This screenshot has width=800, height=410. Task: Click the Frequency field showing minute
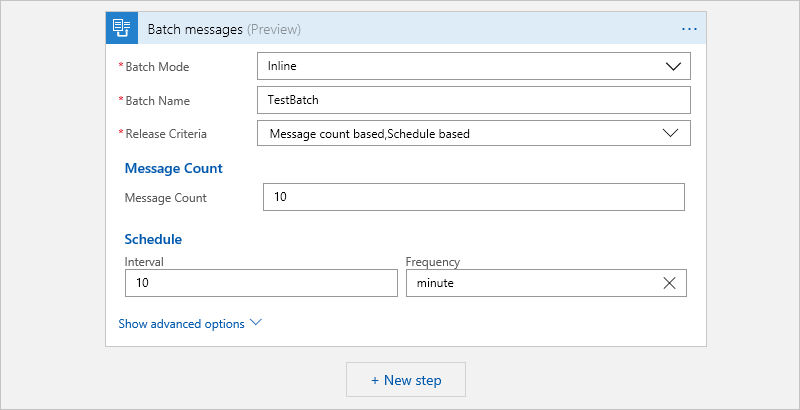click(x=530, y=283)
